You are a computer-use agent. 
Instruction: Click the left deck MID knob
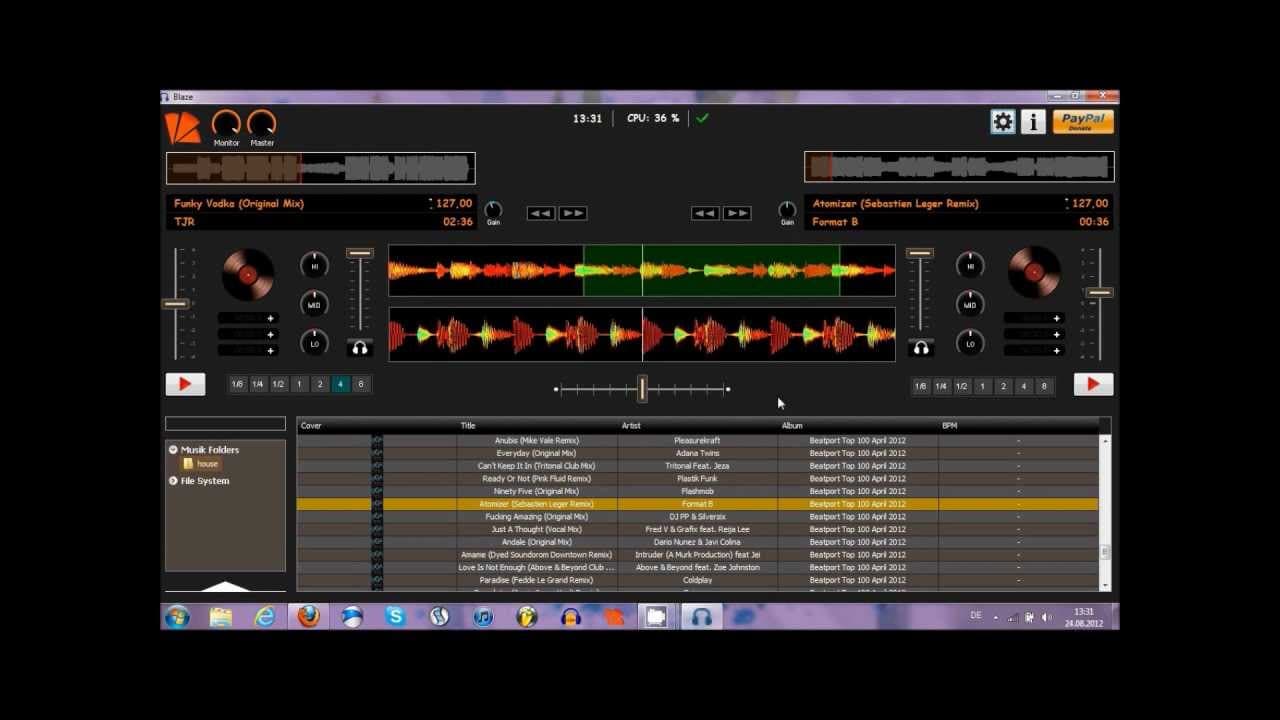coord(314,305)
